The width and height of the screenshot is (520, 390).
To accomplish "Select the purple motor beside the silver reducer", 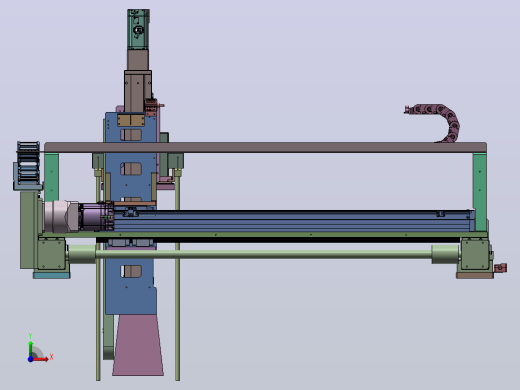I will click(x=96, y=217).
